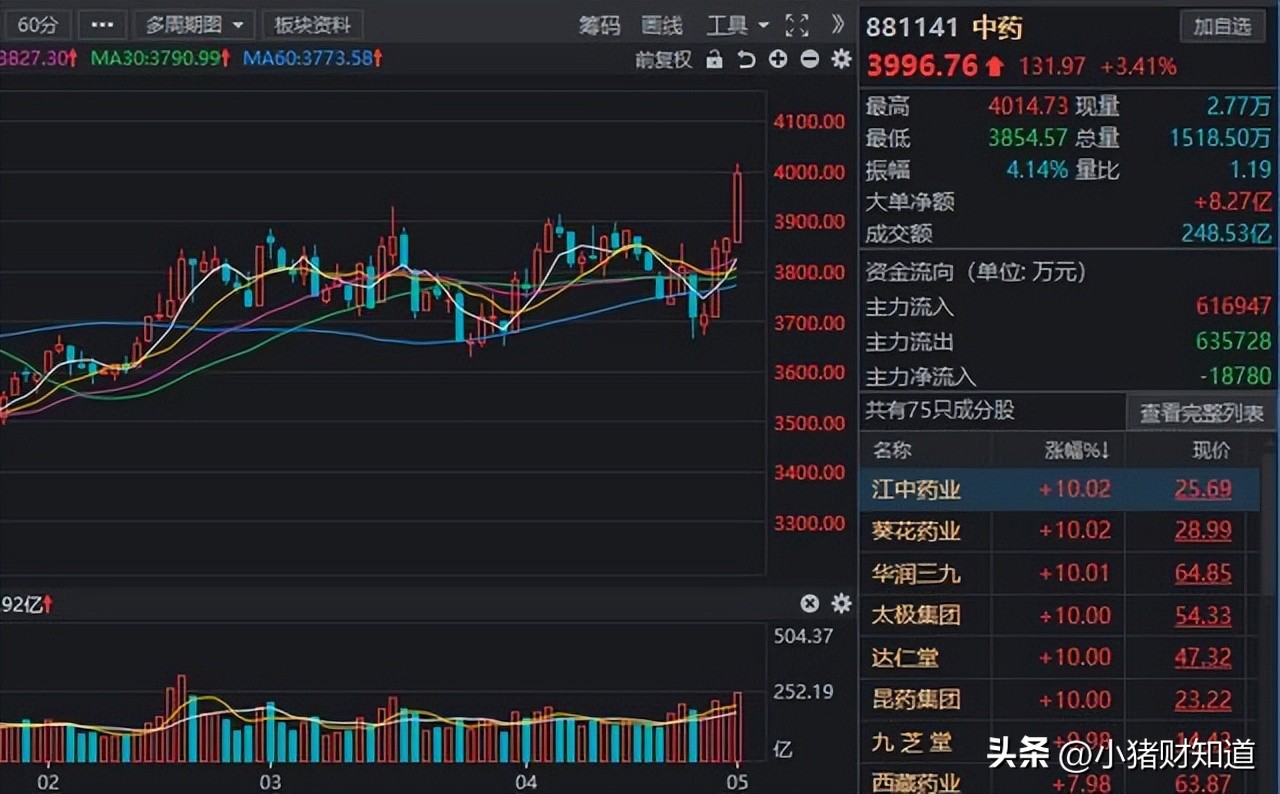Zoom in on the K-line chart
The width and height of the screenshot is (1280, 794).
pos(777,60)
